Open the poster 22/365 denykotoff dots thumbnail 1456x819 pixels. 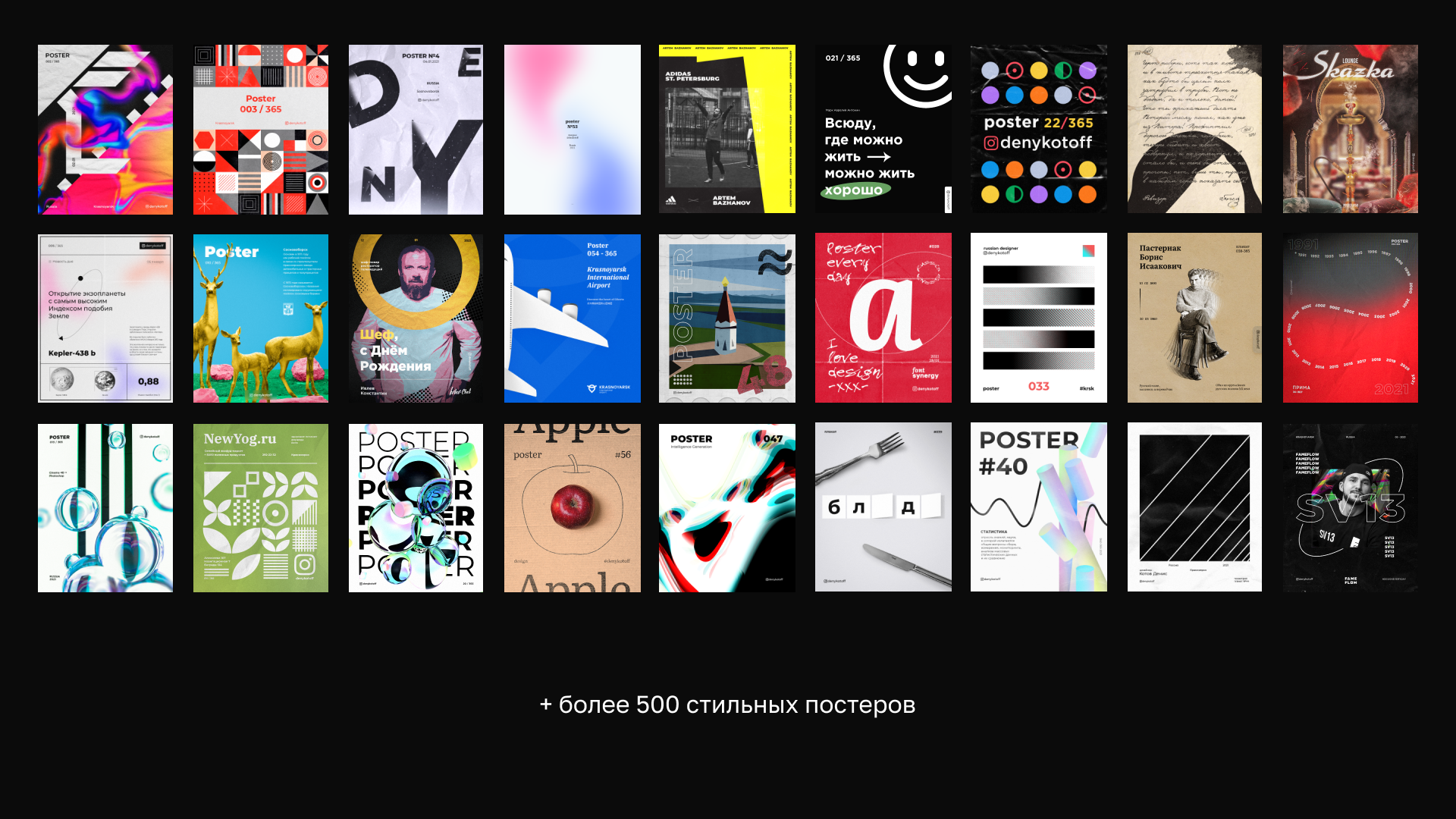(1038, 129)
